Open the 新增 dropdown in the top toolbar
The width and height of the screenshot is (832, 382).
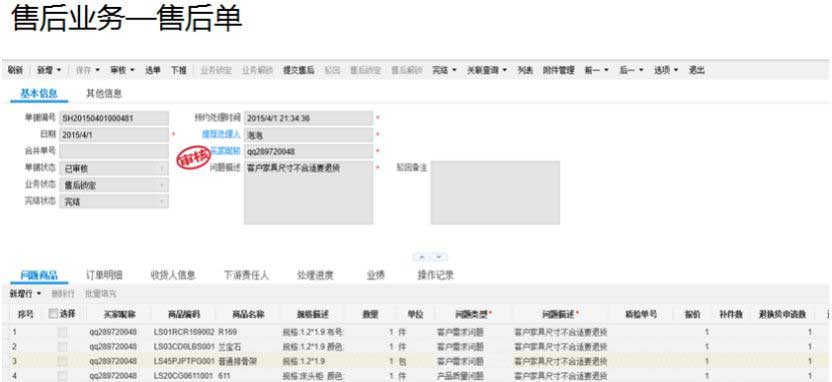point(49,70)
